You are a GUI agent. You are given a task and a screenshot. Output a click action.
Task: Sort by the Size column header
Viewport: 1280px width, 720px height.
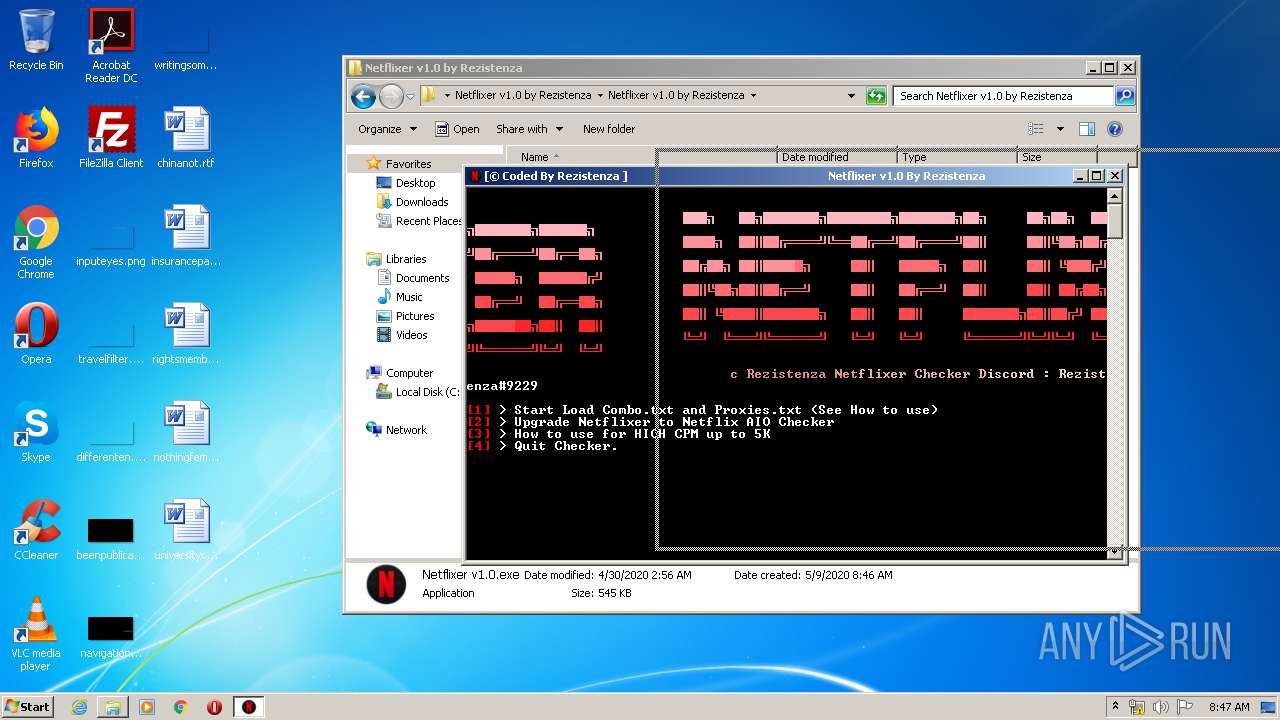tap(1057, 157)
